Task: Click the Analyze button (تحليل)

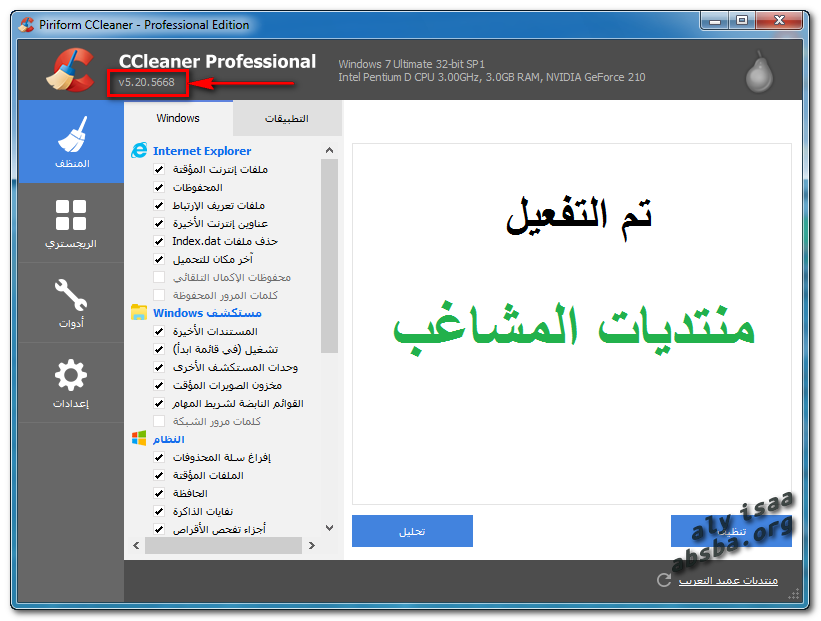Action: pos(412,531)
